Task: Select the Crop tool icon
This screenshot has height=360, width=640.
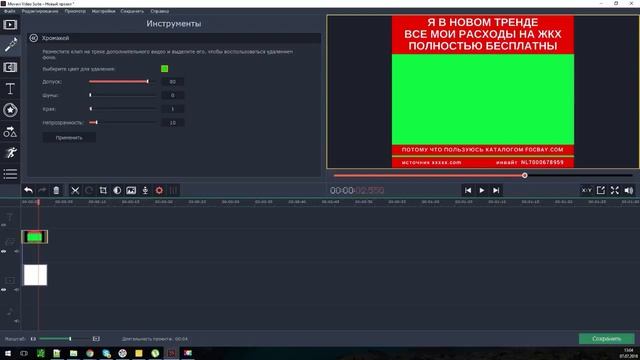Action: [103, 190]
